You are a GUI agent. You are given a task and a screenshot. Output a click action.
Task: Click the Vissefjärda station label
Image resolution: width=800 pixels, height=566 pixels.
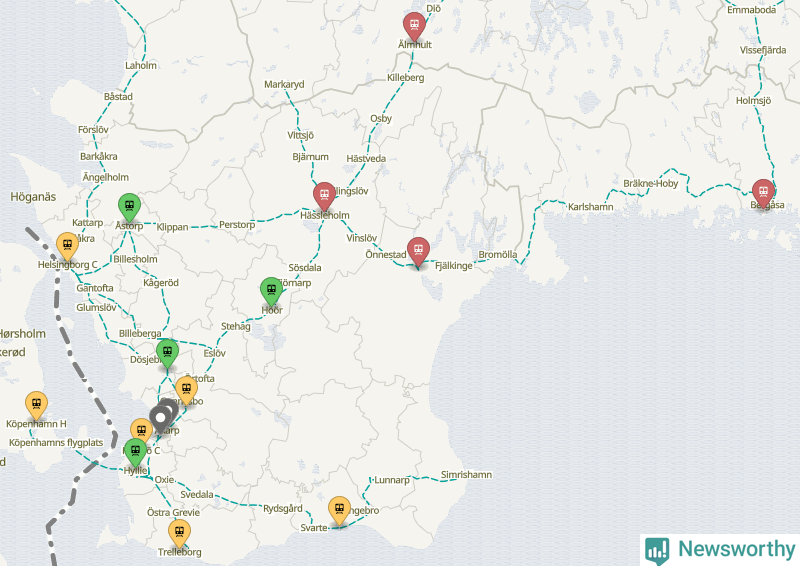[x=763, y=50]
